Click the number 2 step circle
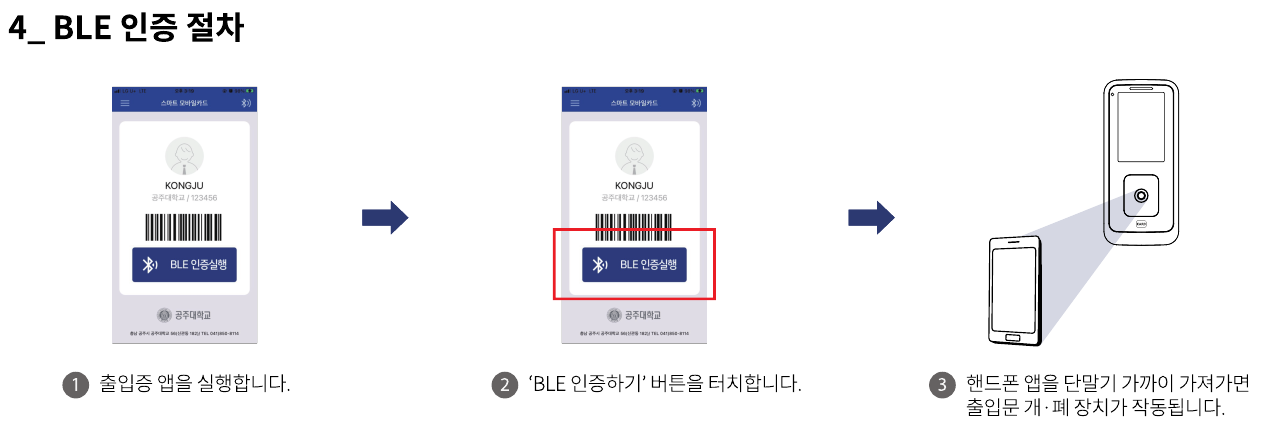The height and width of the screenshot is (430, 1271). click(505, 385)
